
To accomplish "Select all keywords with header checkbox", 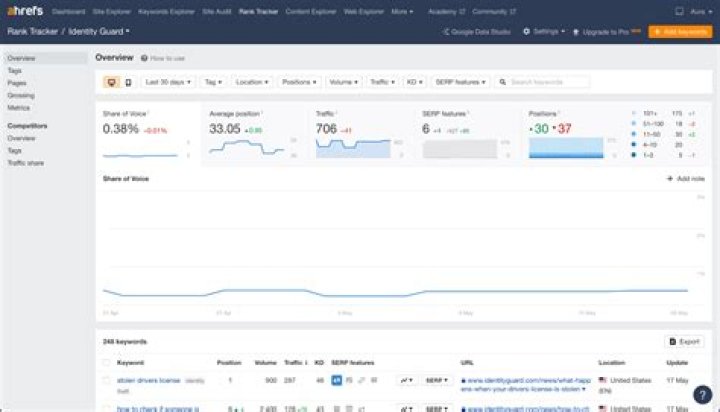I will coord(108,362).
